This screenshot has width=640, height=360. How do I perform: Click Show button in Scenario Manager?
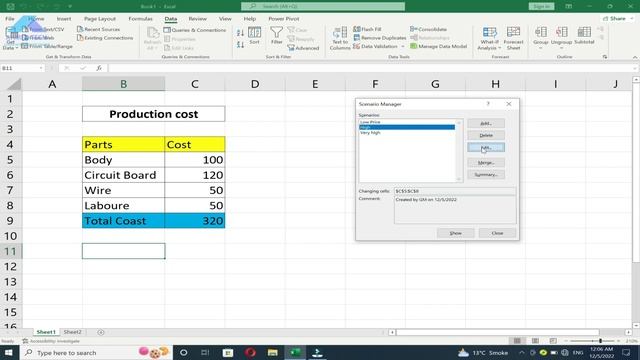click(456, 233)
